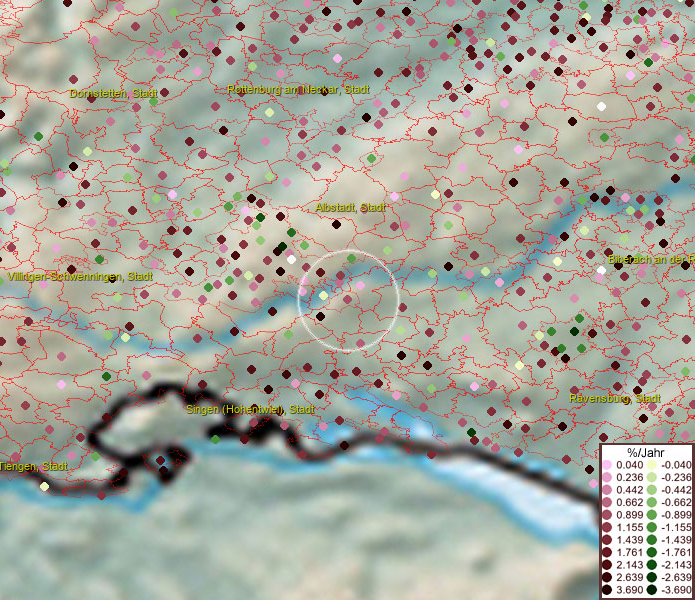This screenshot has height=600, width=695.
Task: Click the green swatch for -1.439
Action: coord(652,540)
